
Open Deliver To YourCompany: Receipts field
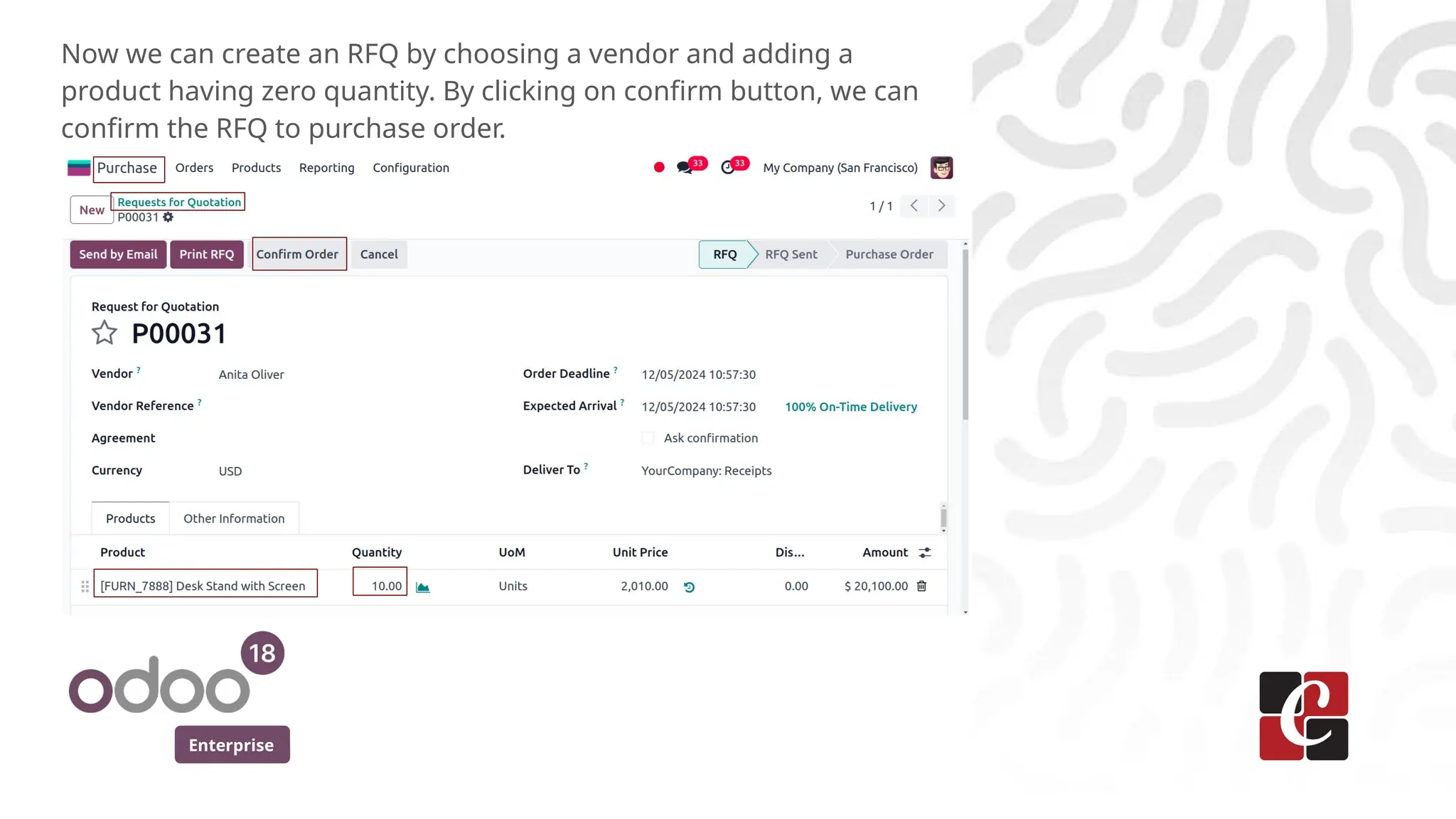(x=707, y=471)
